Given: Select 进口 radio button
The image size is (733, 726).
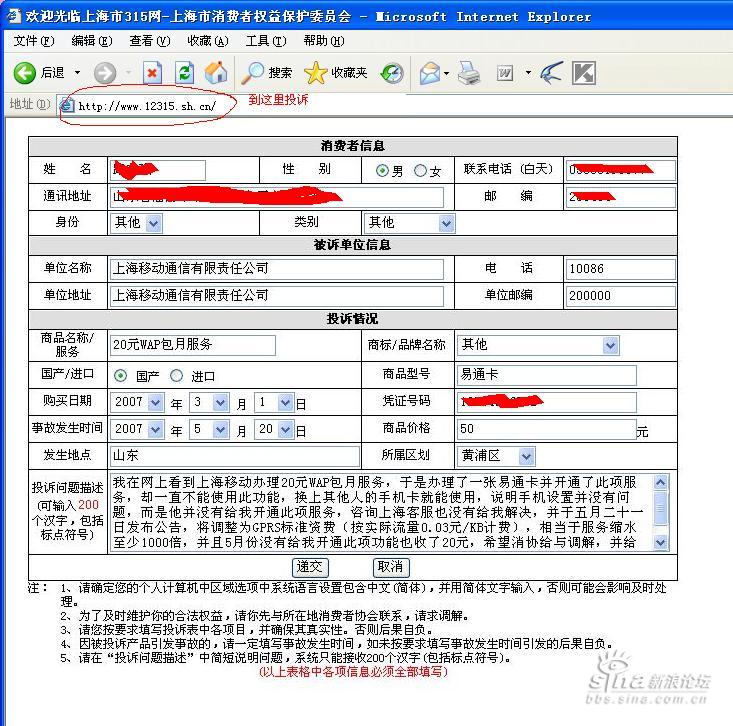Looking at the screenshot, I should point(176,375).
